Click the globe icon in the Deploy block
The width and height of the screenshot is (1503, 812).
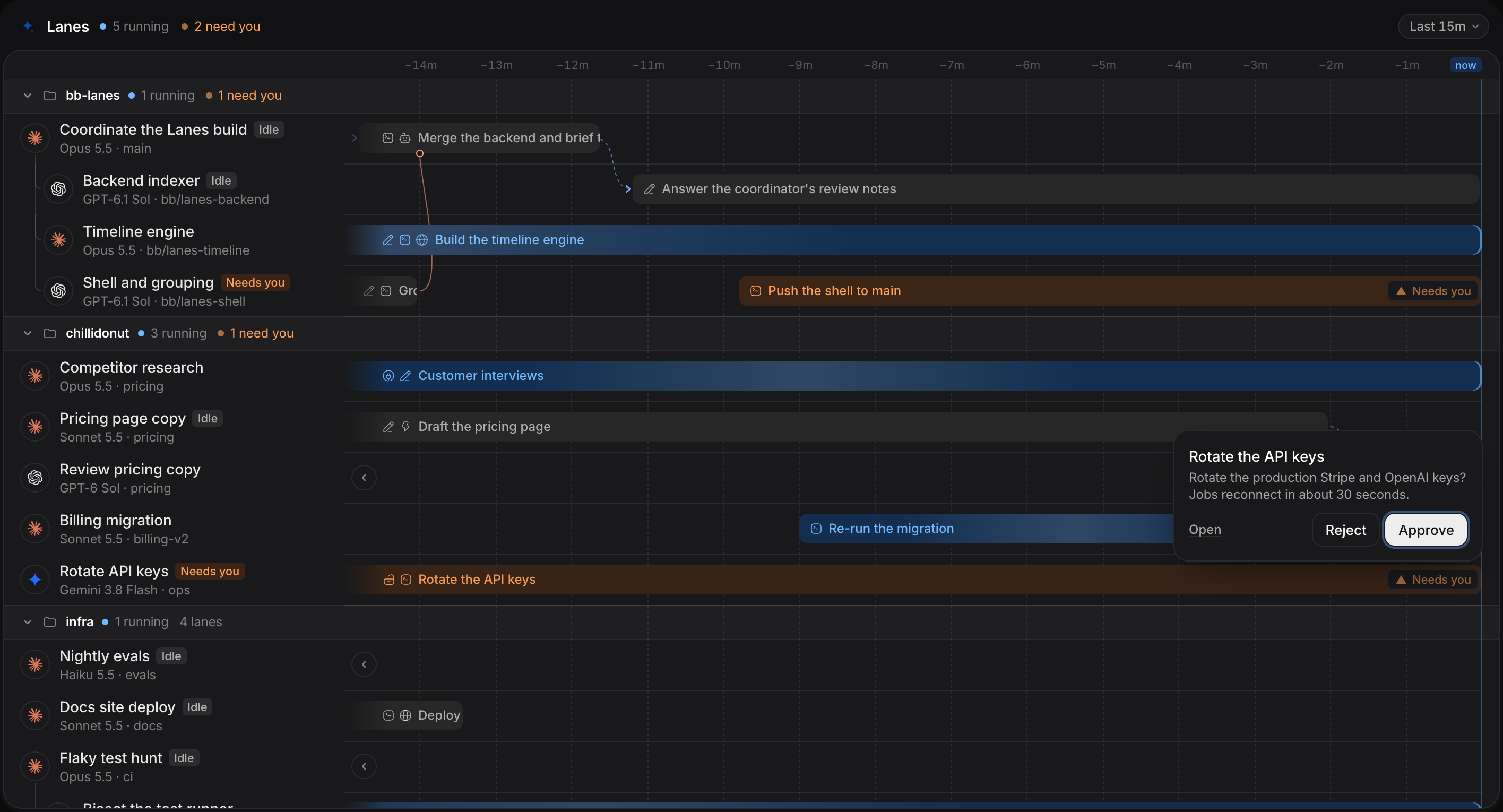point(405,715)
